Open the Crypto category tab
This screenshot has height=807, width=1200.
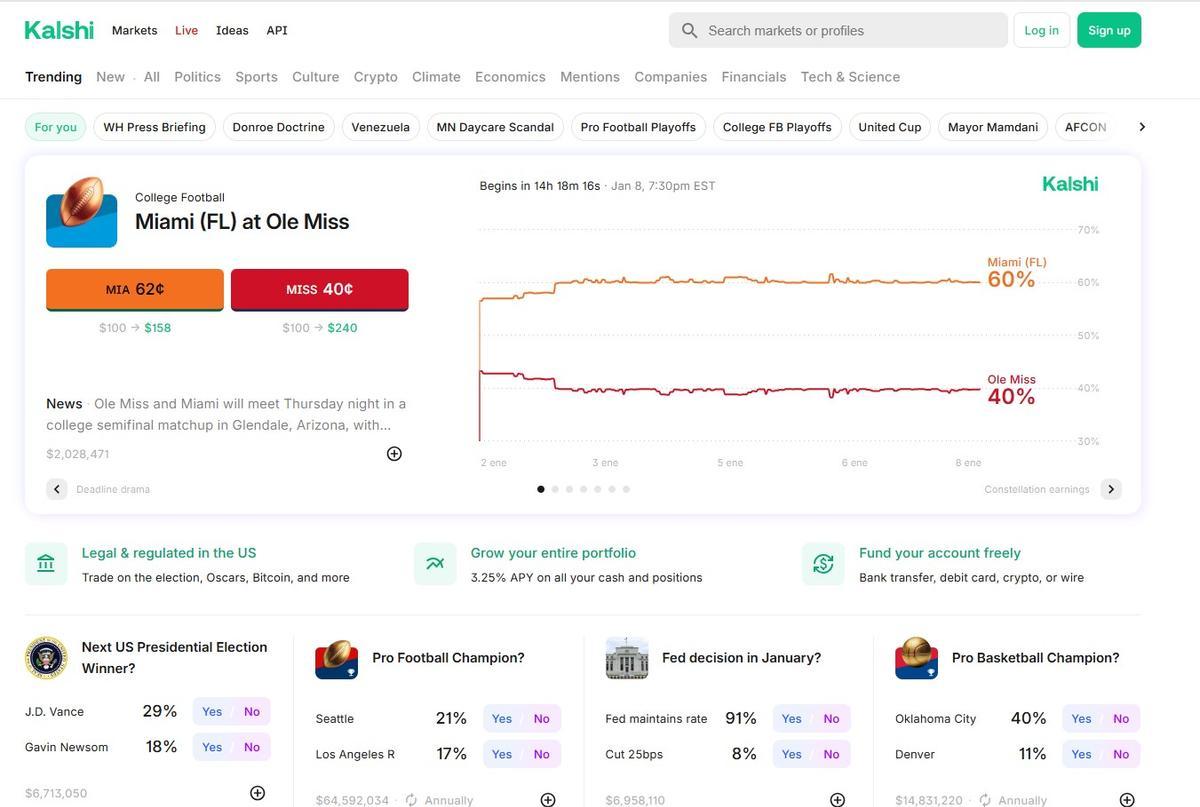tap(375, 77)
